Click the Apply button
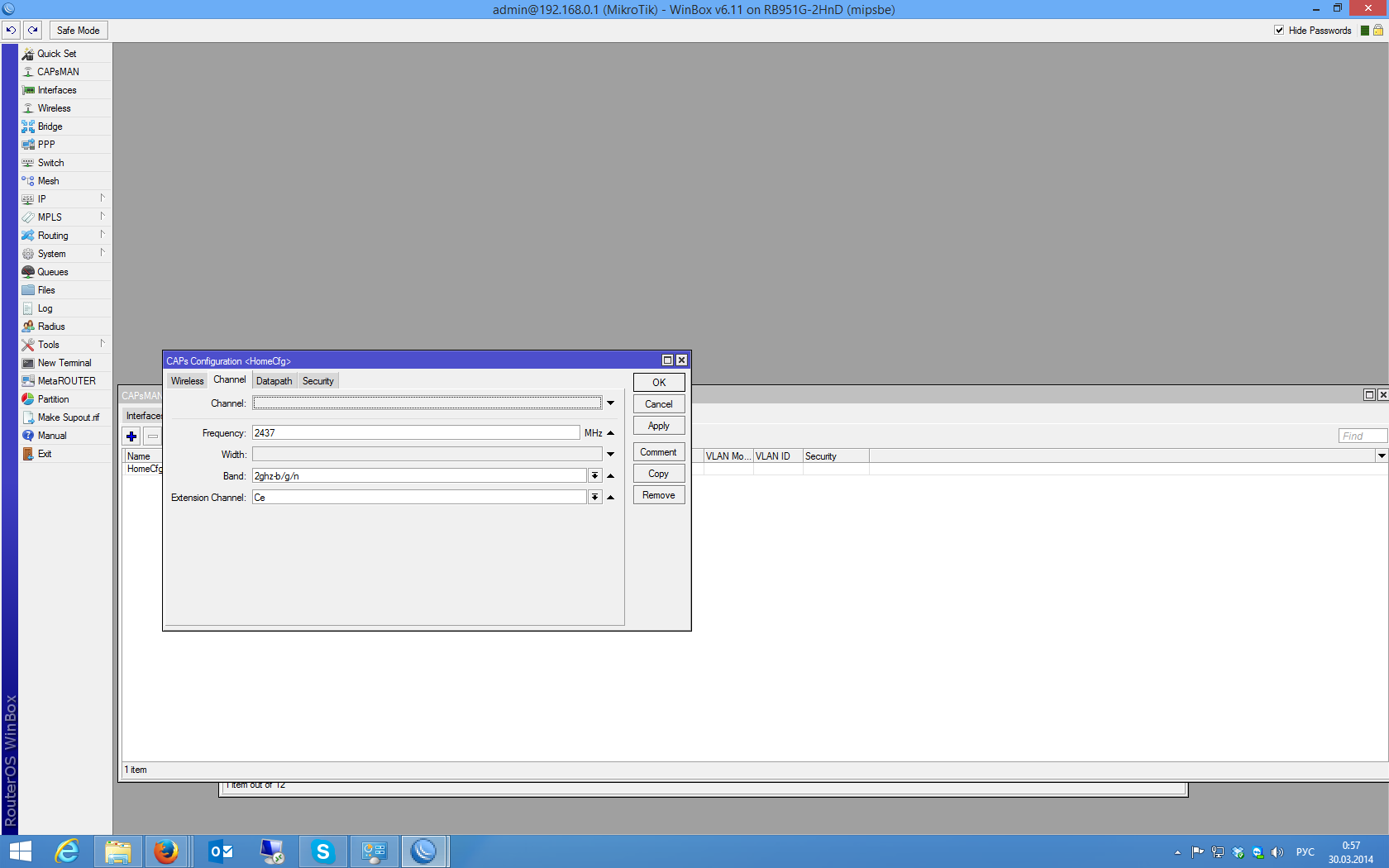The image size is (1389, 868). coord(658,426)
